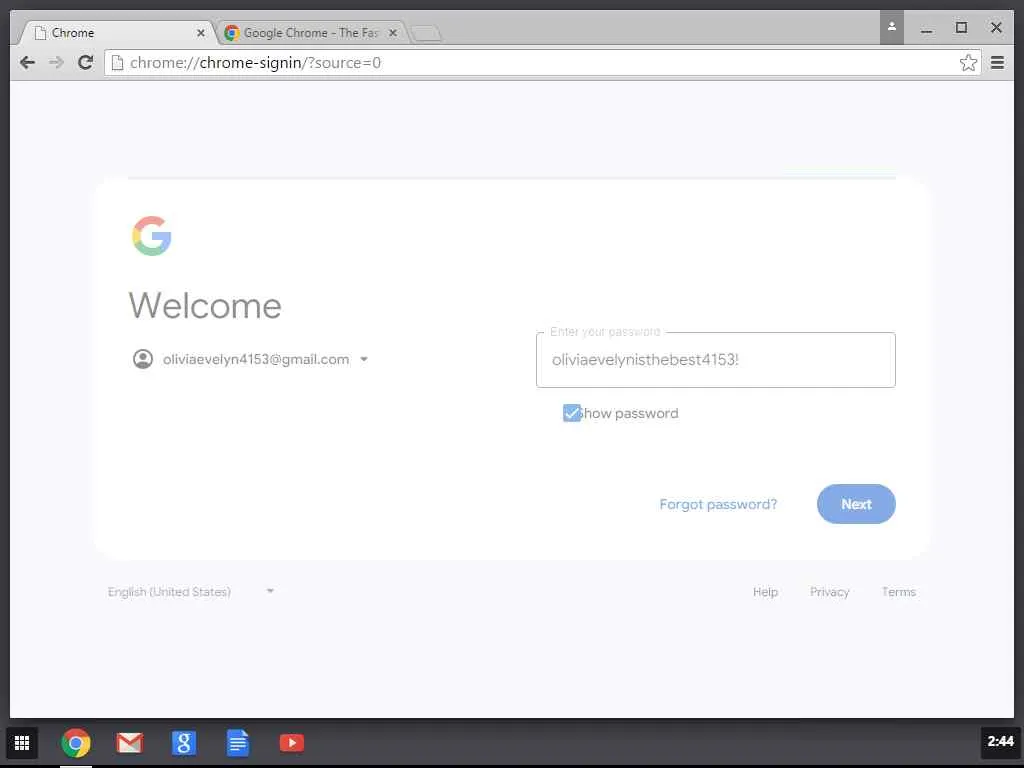Open the Privacy link
The image size is (1024, 768).
[829, 592]
